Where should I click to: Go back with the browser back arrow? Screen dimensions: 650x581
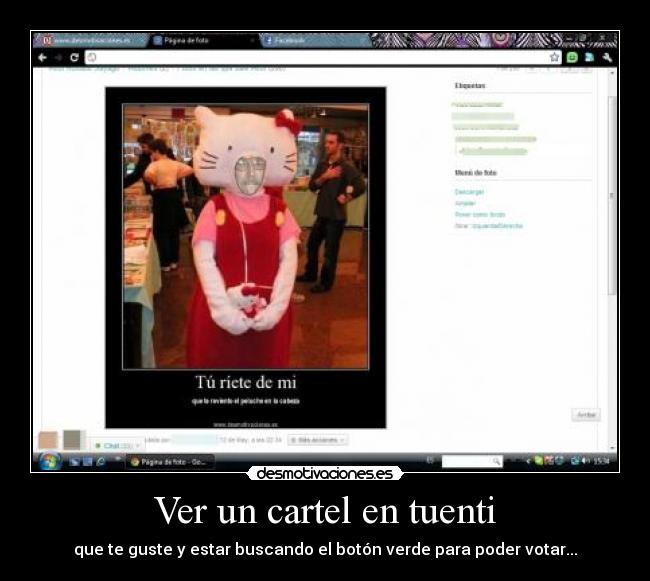pyautogui.click(x=42, y=57)
